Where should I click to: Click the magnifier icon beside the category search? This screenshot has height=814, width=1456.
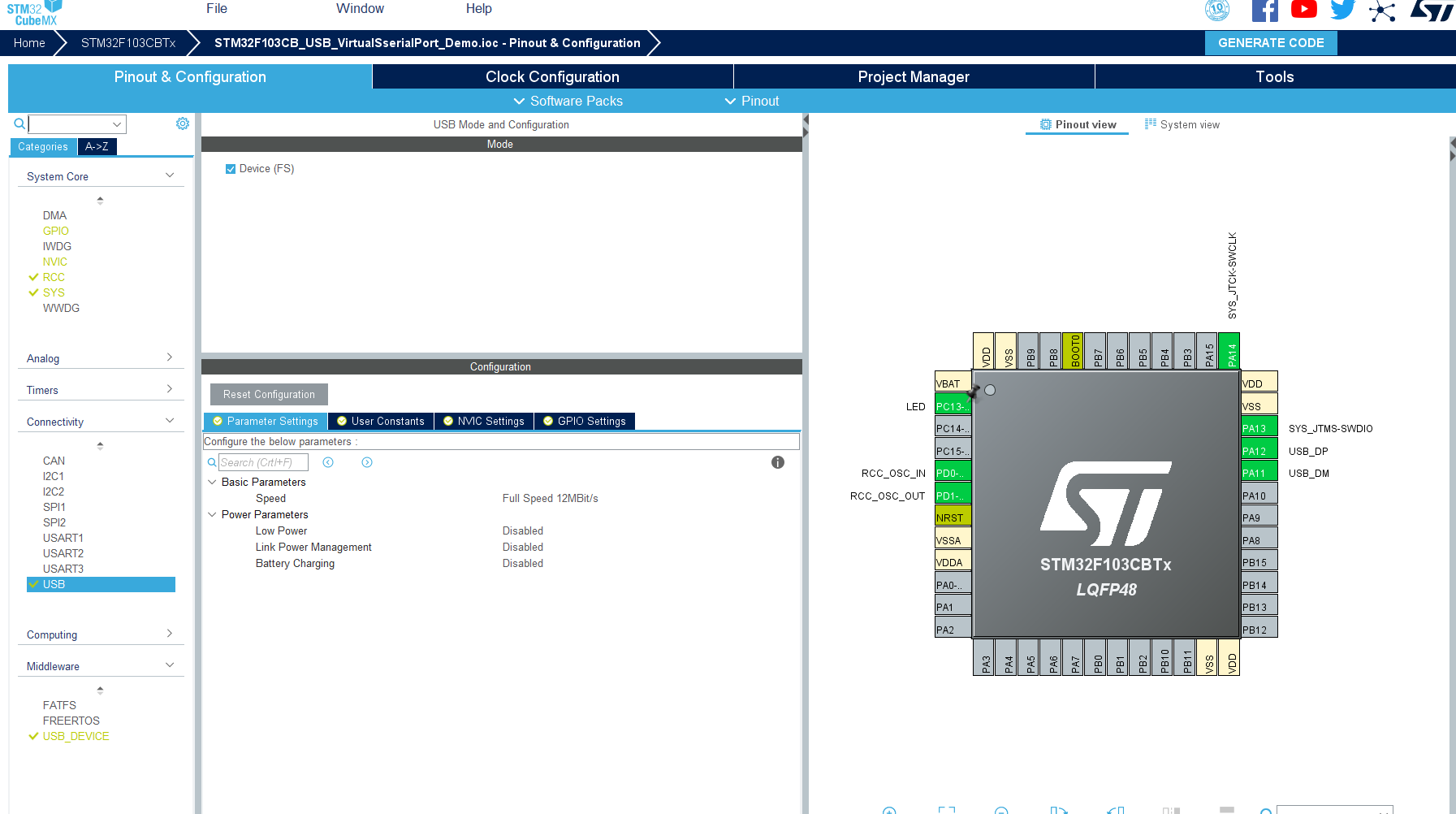(19, 124)
